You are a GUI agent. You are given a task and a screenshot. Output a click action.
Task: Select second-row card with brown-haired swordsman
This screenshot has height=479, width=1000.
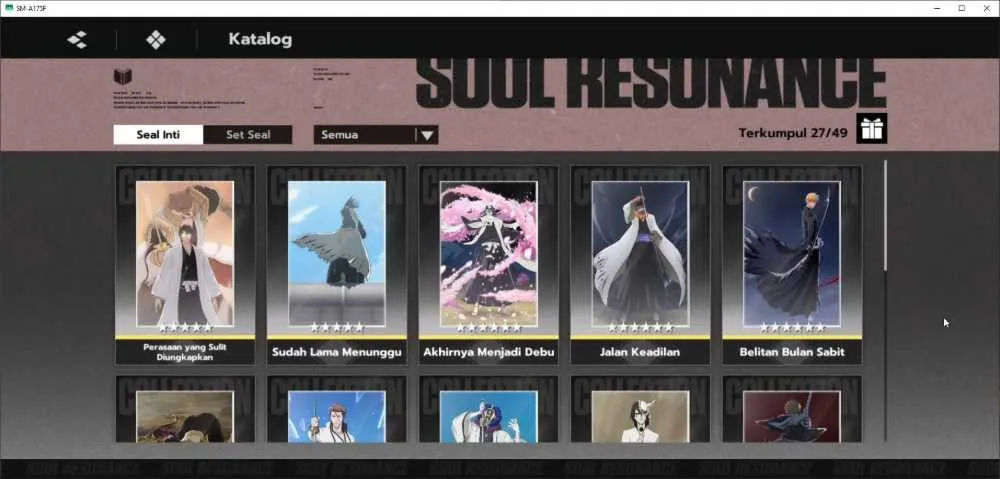coord(337,409)
